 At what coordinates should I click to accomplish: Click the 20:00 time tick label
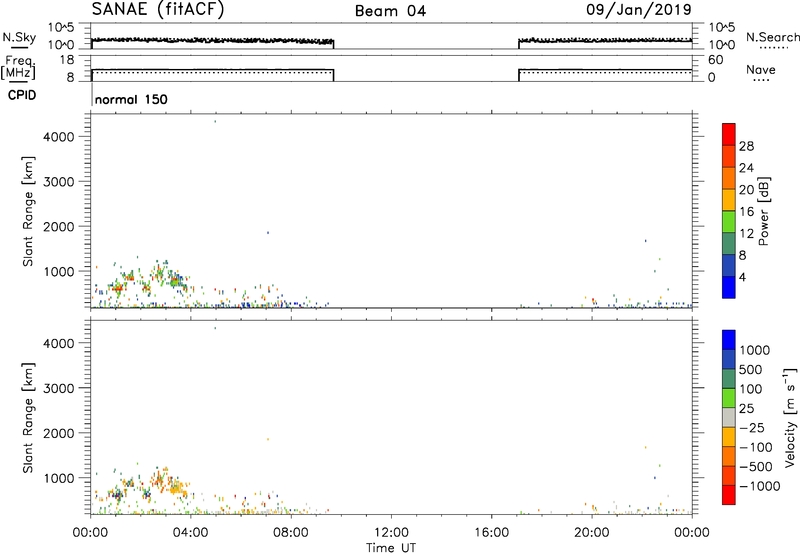coord(591,533)
